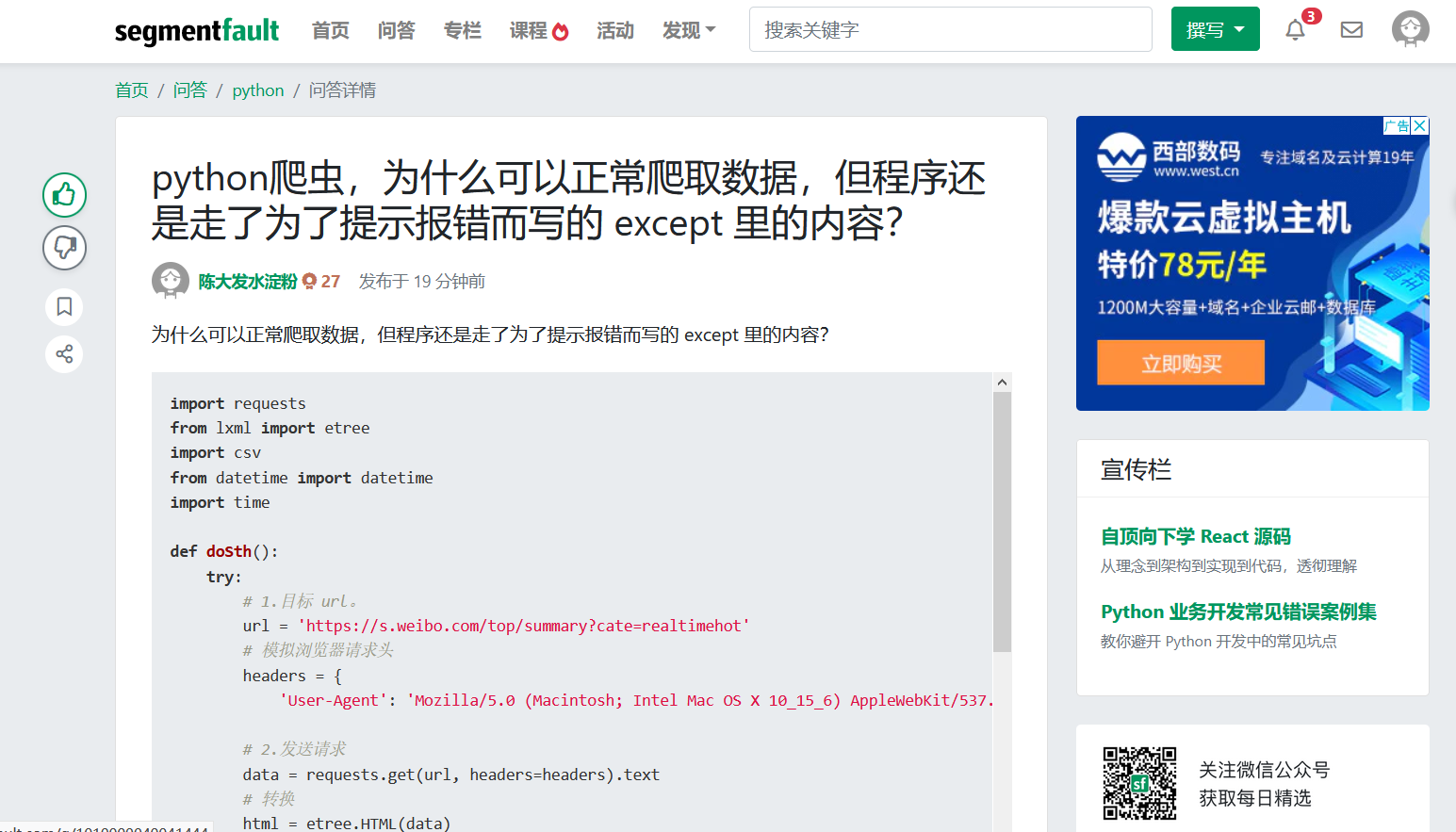1456x832 pixels.
Task: Open author profile 陈大发水淀粉
Action: [x=248, y=282]
